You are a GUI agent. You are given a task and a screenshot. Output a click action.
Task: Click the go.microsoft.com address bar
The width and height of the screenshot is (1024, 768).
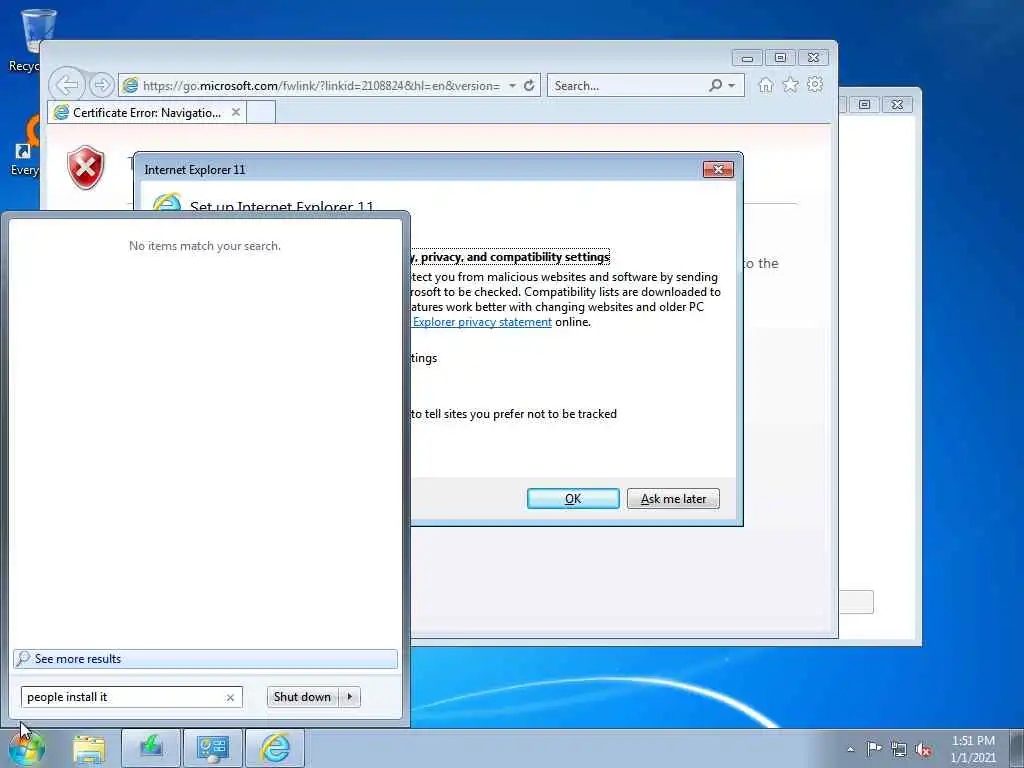321,86
